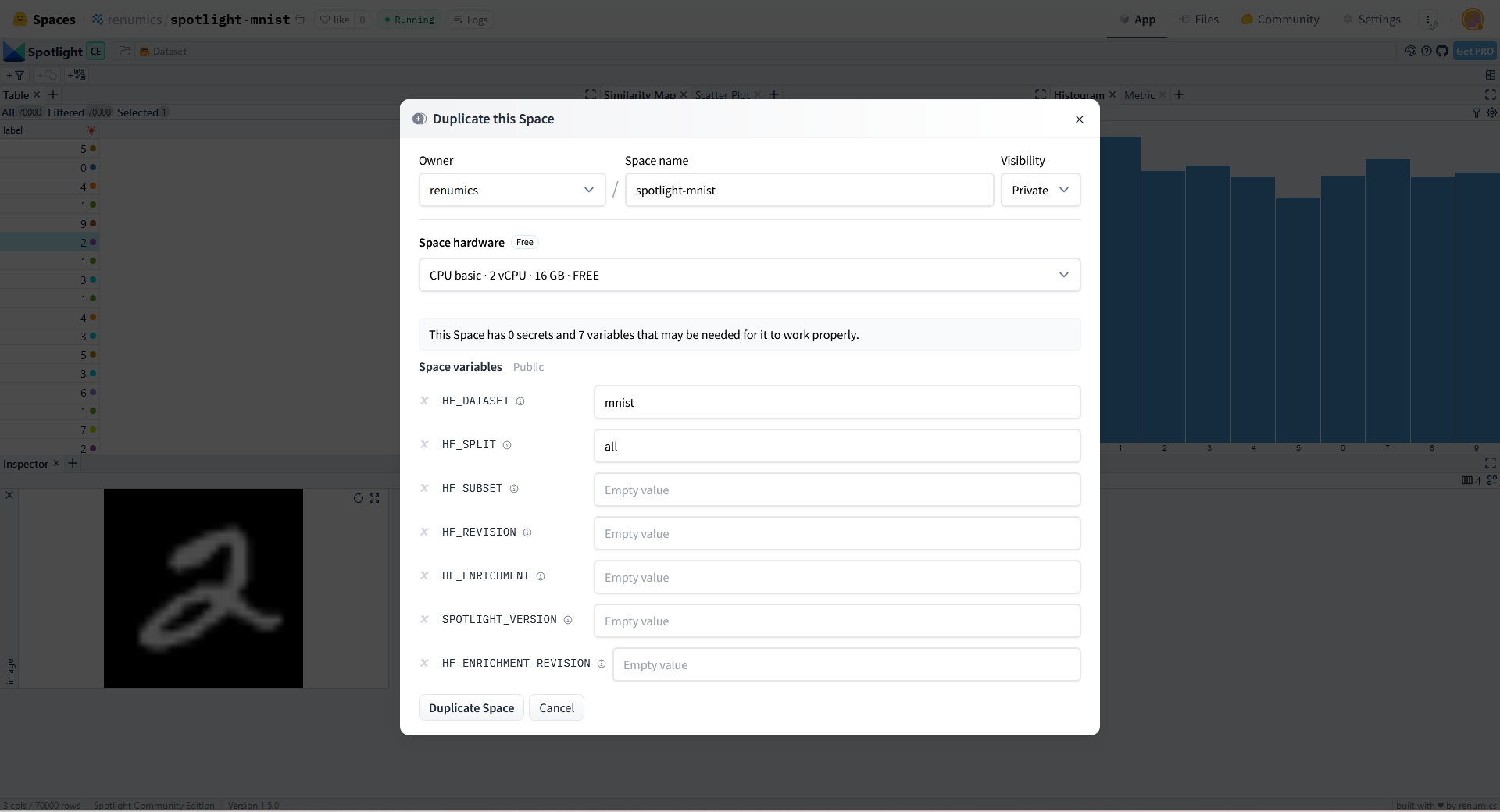Add a new tab next to Table
The width and height of the screenshot is (1500, 812).
click(53, 94)
